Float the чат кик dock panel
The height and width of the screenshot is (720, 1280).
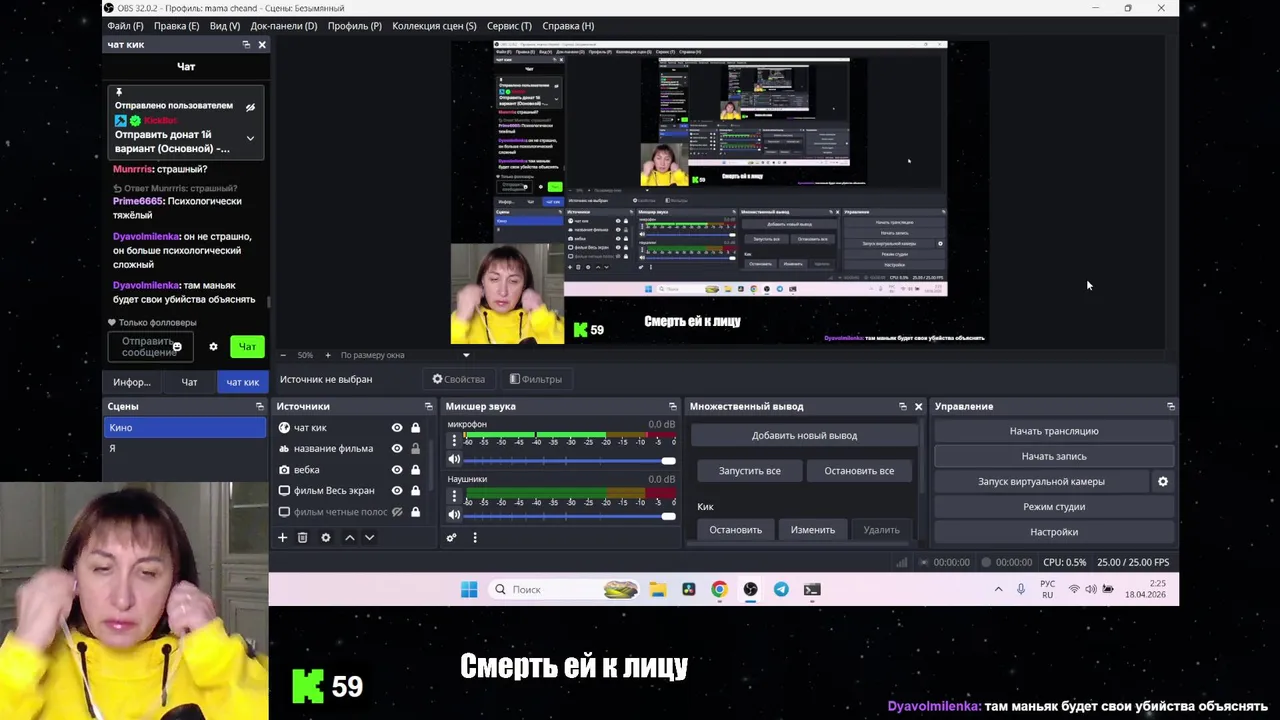pos(246,45)
